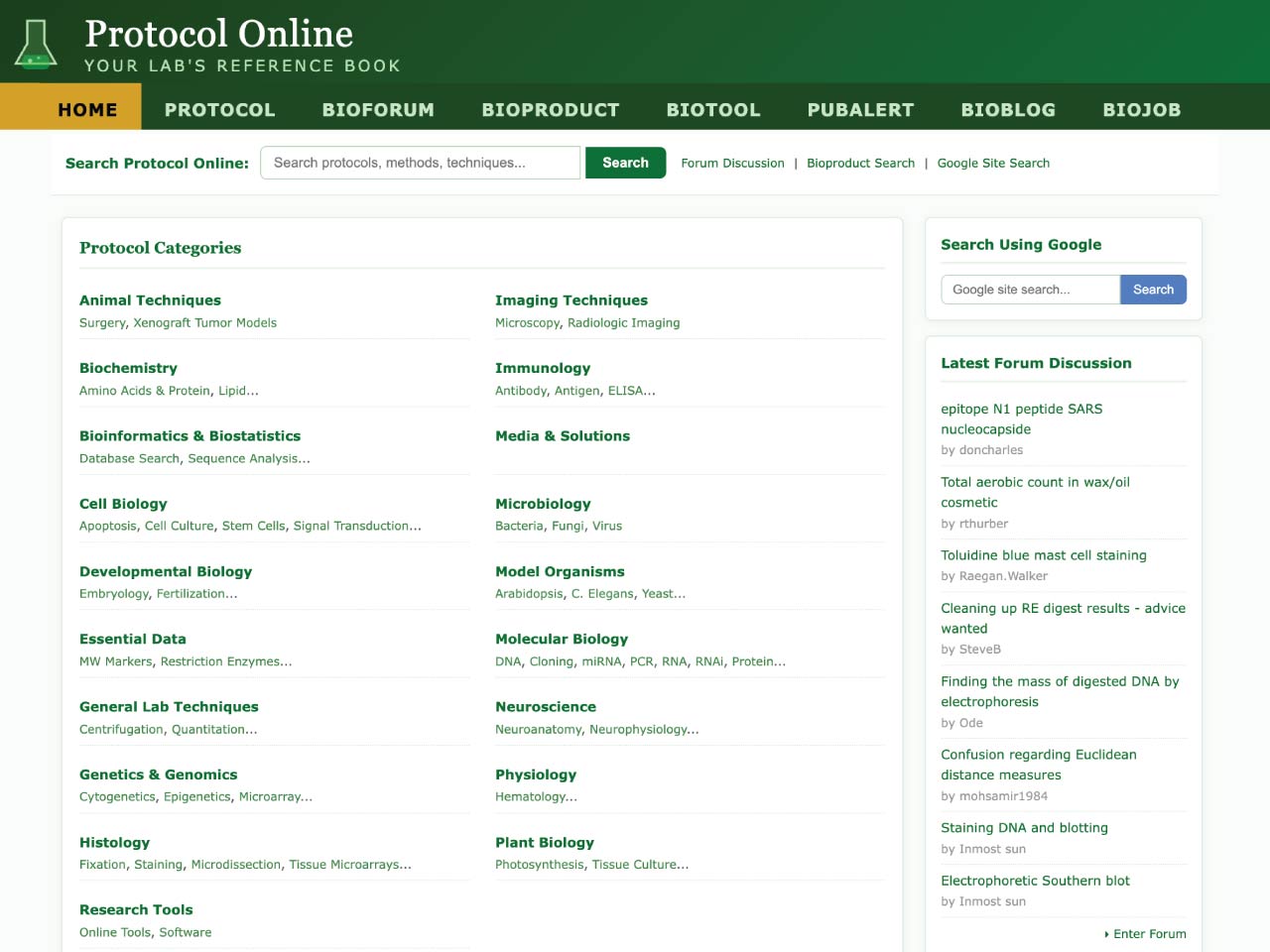The height and width of the screenshot is (952, 1270).
Task: Open the Google Site Search link
Action: (x=993, y=163)
